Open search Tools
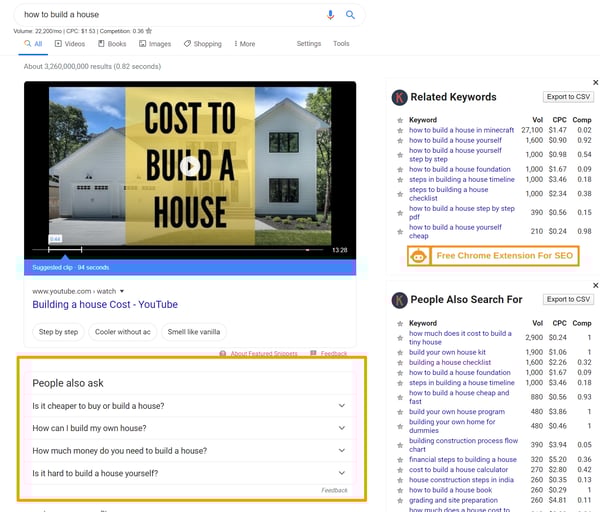600x512 pixels. point(341,44)
